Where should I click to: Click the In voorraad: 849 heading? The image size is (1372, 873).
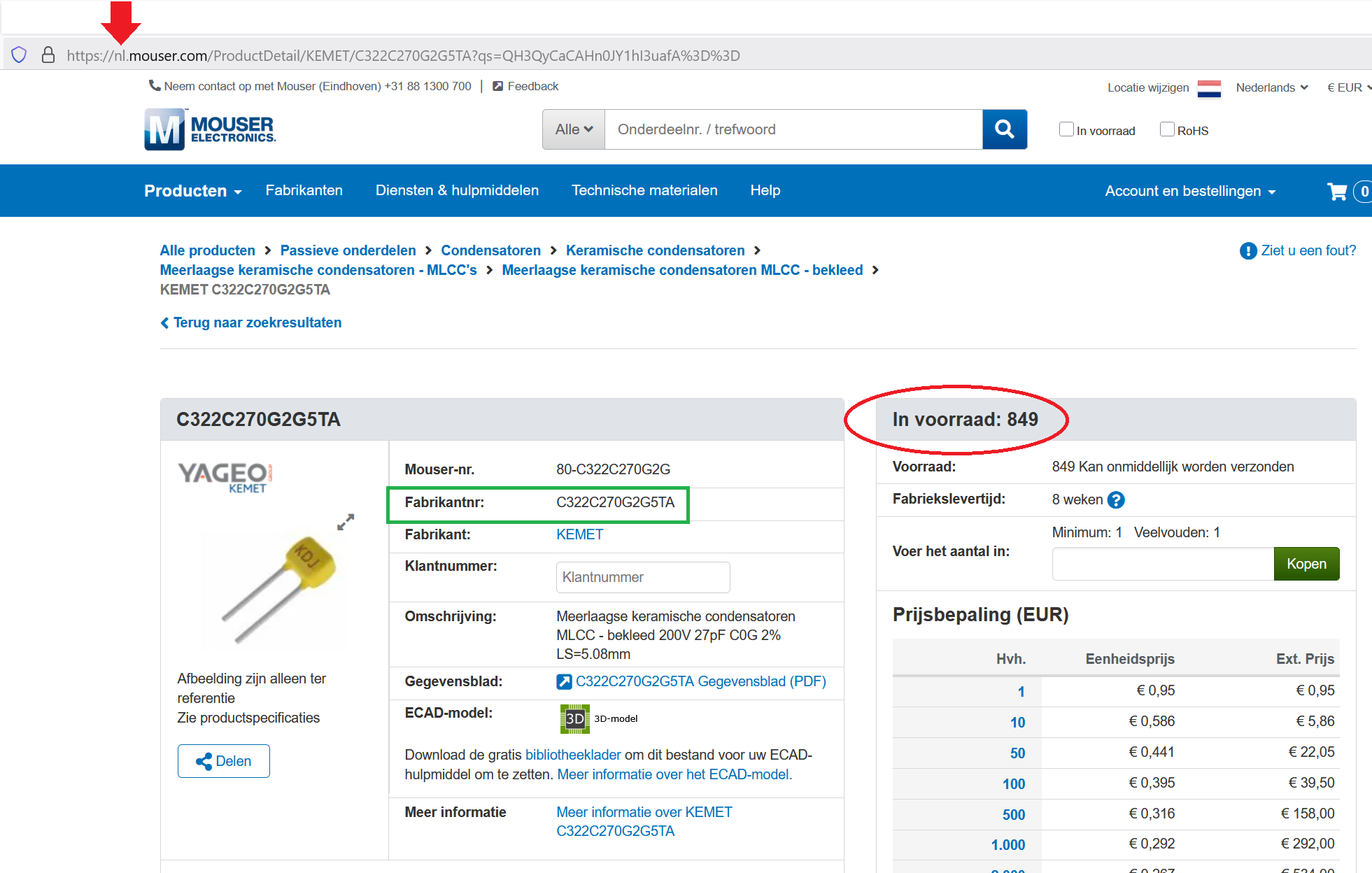tap(965, 420)
